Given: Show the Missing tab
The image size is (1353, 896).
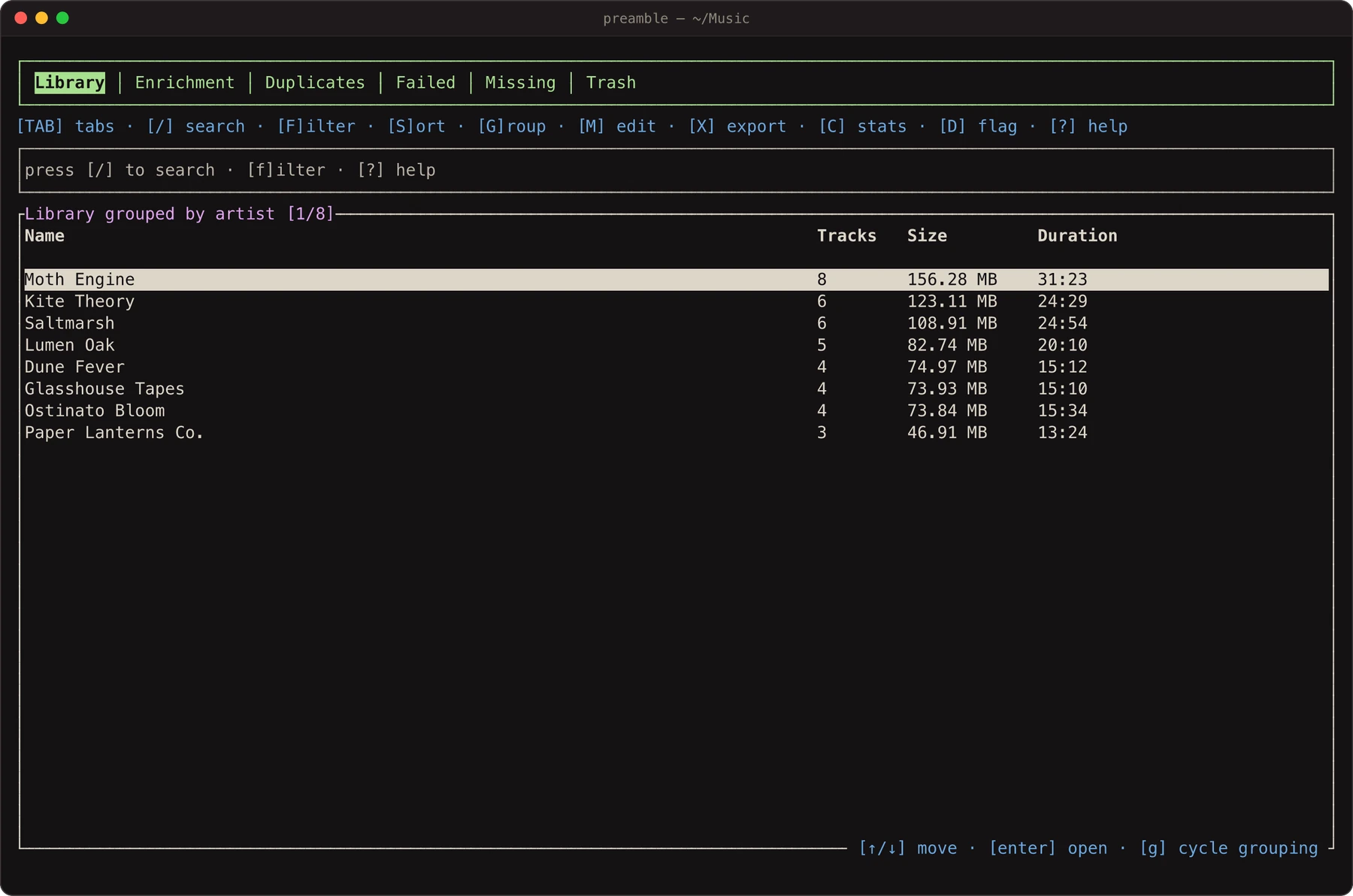Looking at the screenshot, I should [x=520, y=83].
